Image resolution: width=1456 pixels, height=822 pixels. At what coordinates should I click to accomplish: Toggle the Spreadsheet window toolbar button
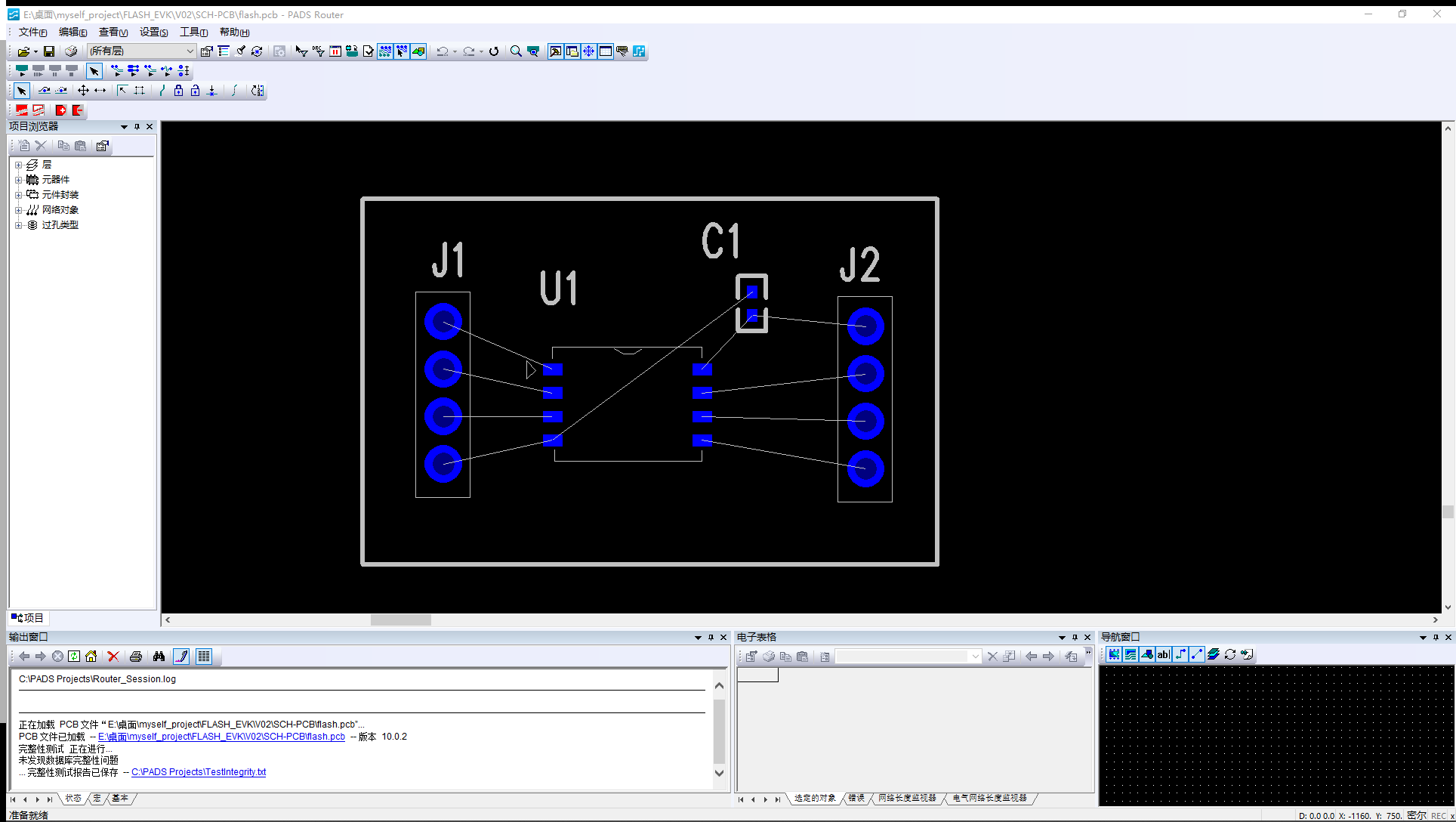(605, 51)
